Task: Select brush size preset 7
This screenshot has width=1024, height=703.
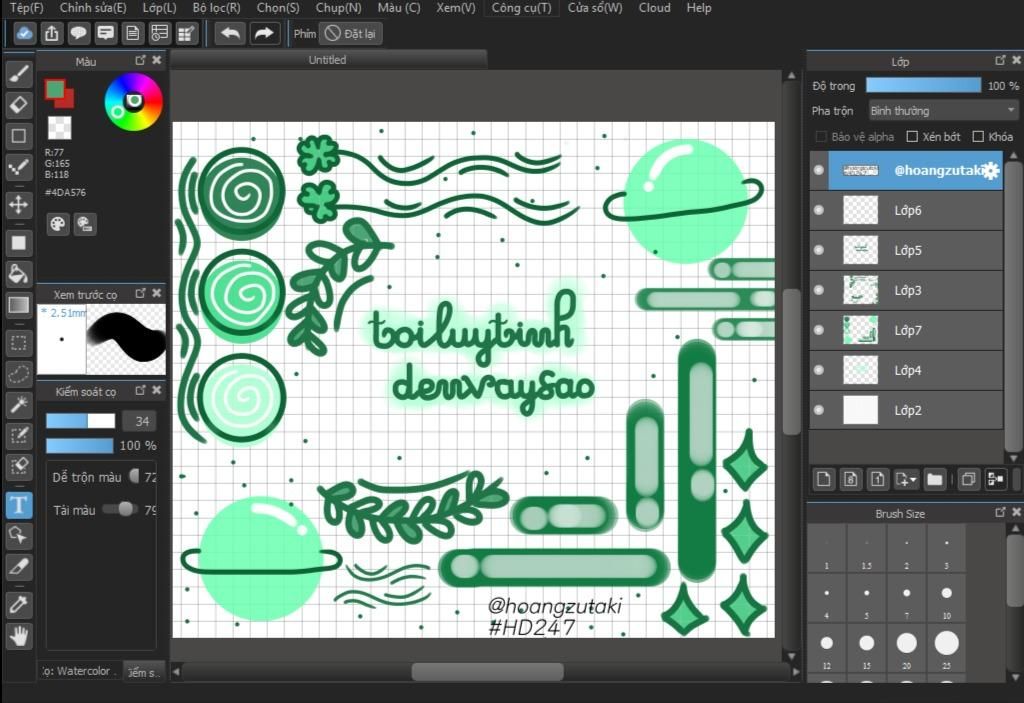Action: [906, 598]
